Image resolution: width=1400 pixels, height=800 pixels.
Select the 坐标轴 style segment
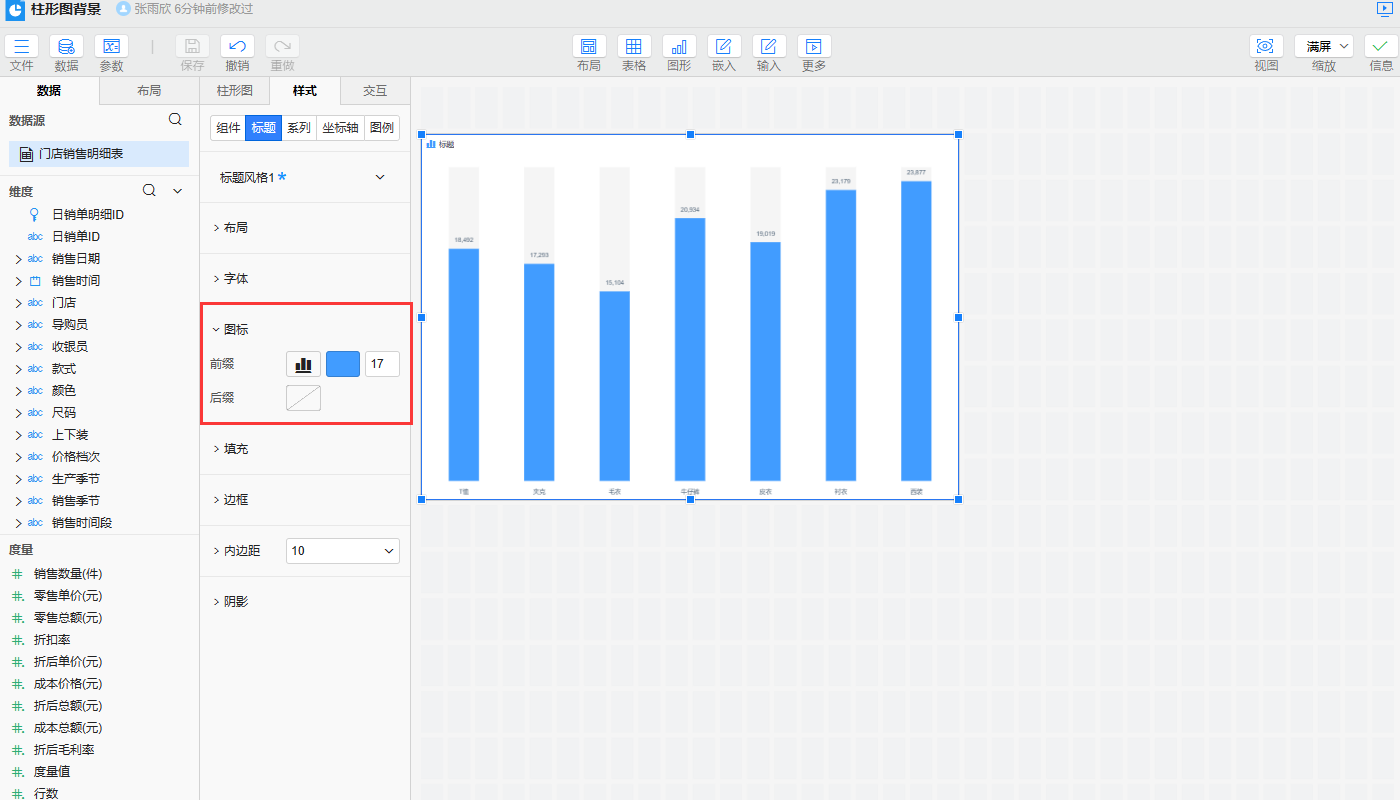[x=340, y=128]
